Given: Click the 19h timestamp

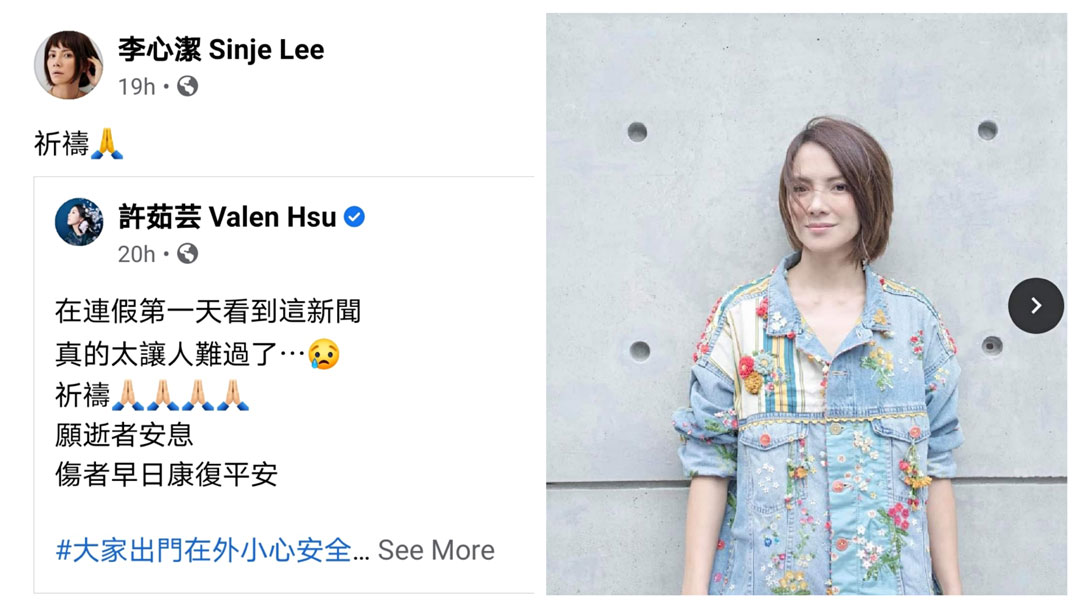Looking at the screenshot, I should (136, 87).
